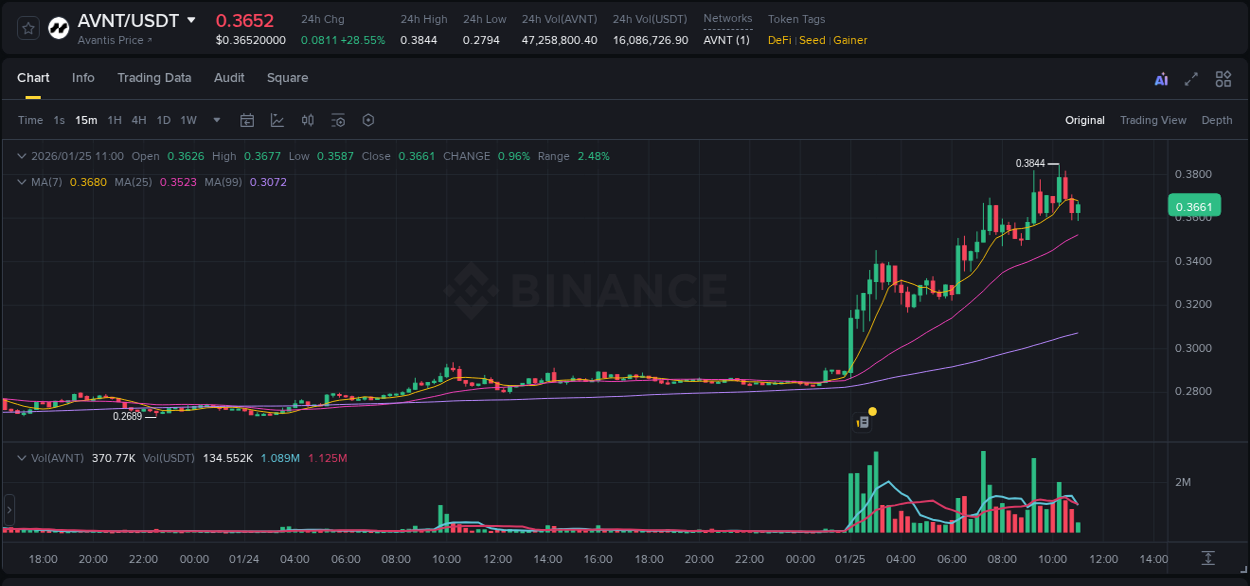This screenshot has height=586, width=1250.
Task: Switch to the Trading Data tab
Action: pyautogui.click(x=154, y=78)
